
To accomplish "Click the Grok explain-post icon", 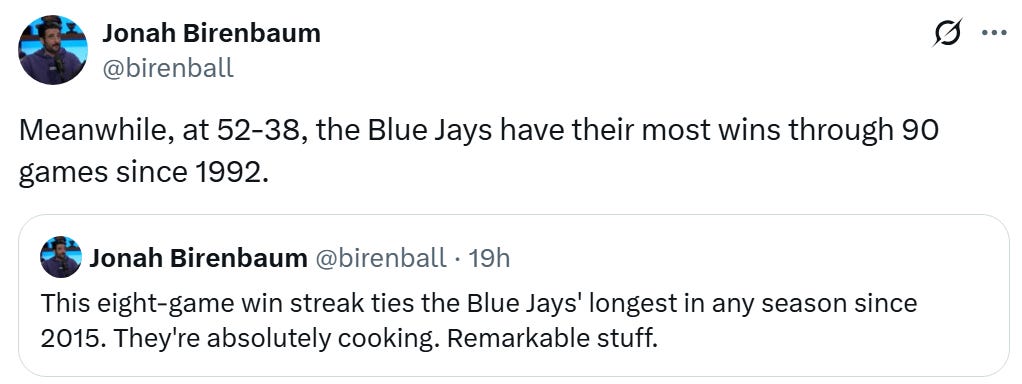I will click(947, 33).
